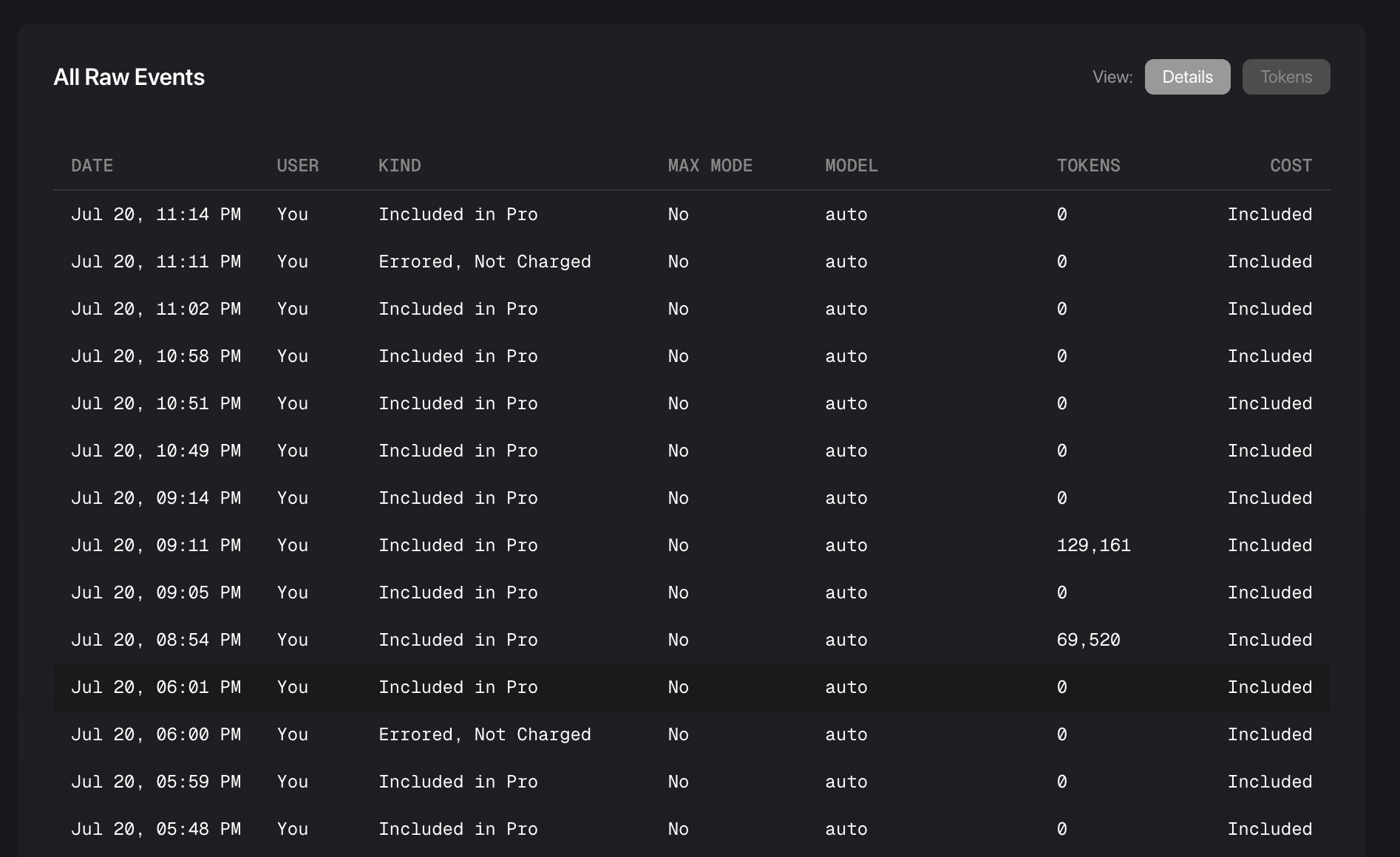Select the Jul 20, 09:14 PM date cell
The width and height of the screenshot is (1400, 857).
coord(156,498)
